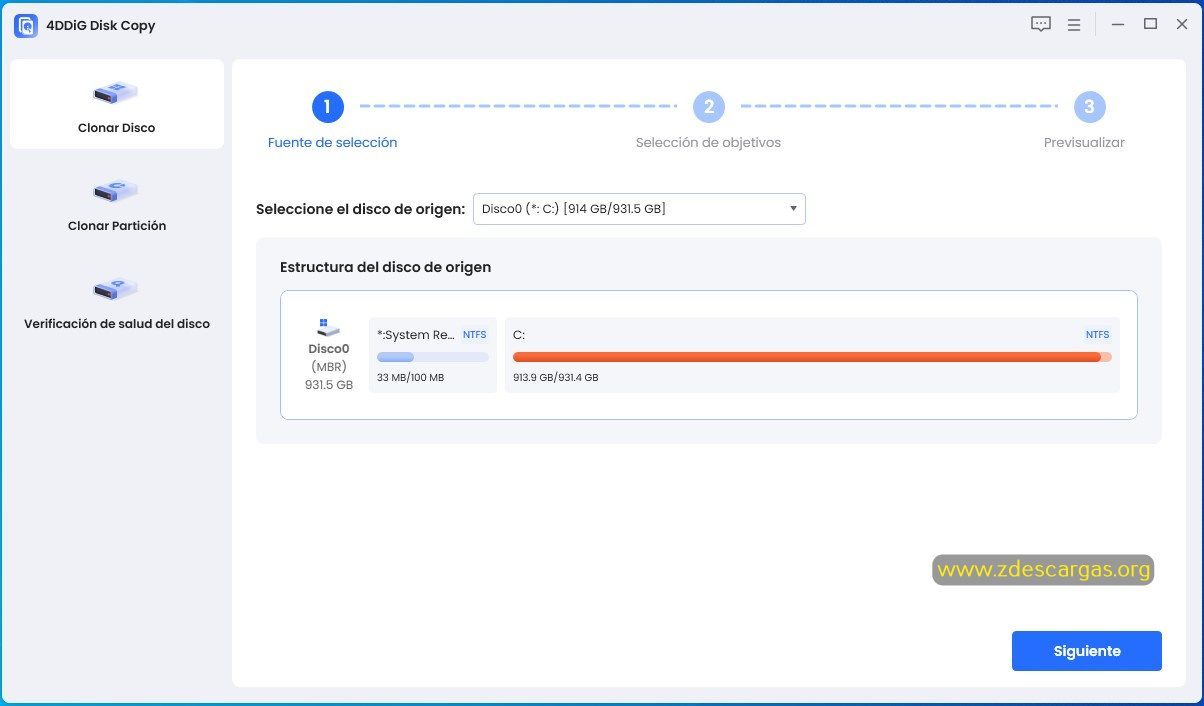Open the hamburger menu in title bar

pos(1074,25)
